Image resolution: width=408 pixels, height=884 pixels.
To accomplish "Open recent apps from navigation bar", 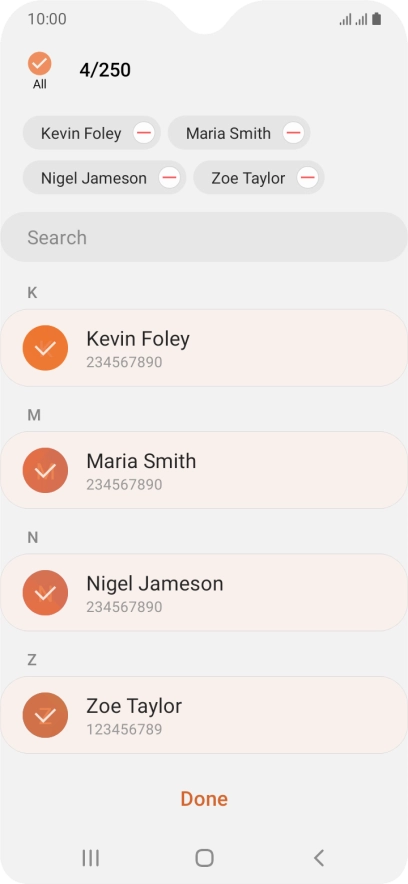I will coord(90,858).
